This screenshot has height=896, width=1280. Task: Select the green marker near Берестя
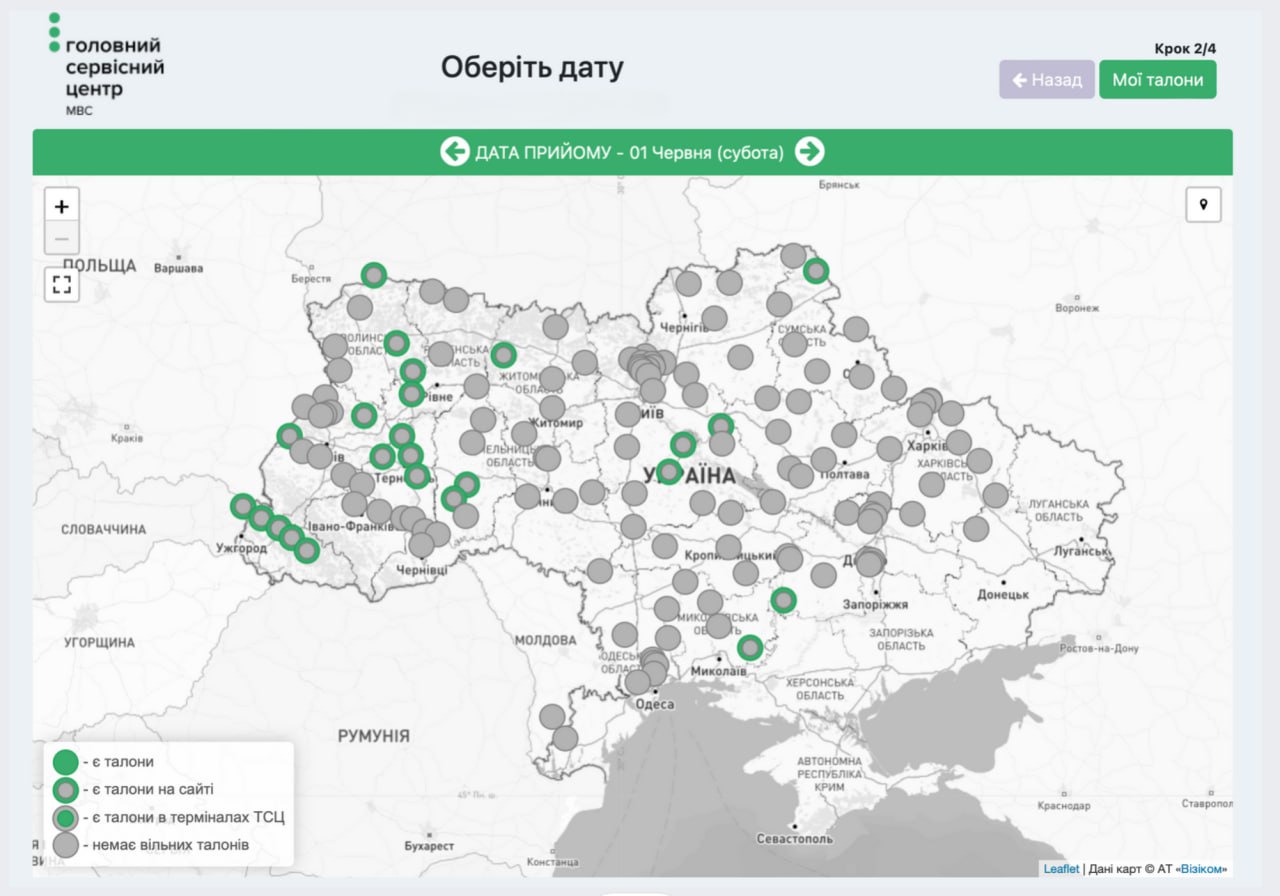[x=374, y=275]
